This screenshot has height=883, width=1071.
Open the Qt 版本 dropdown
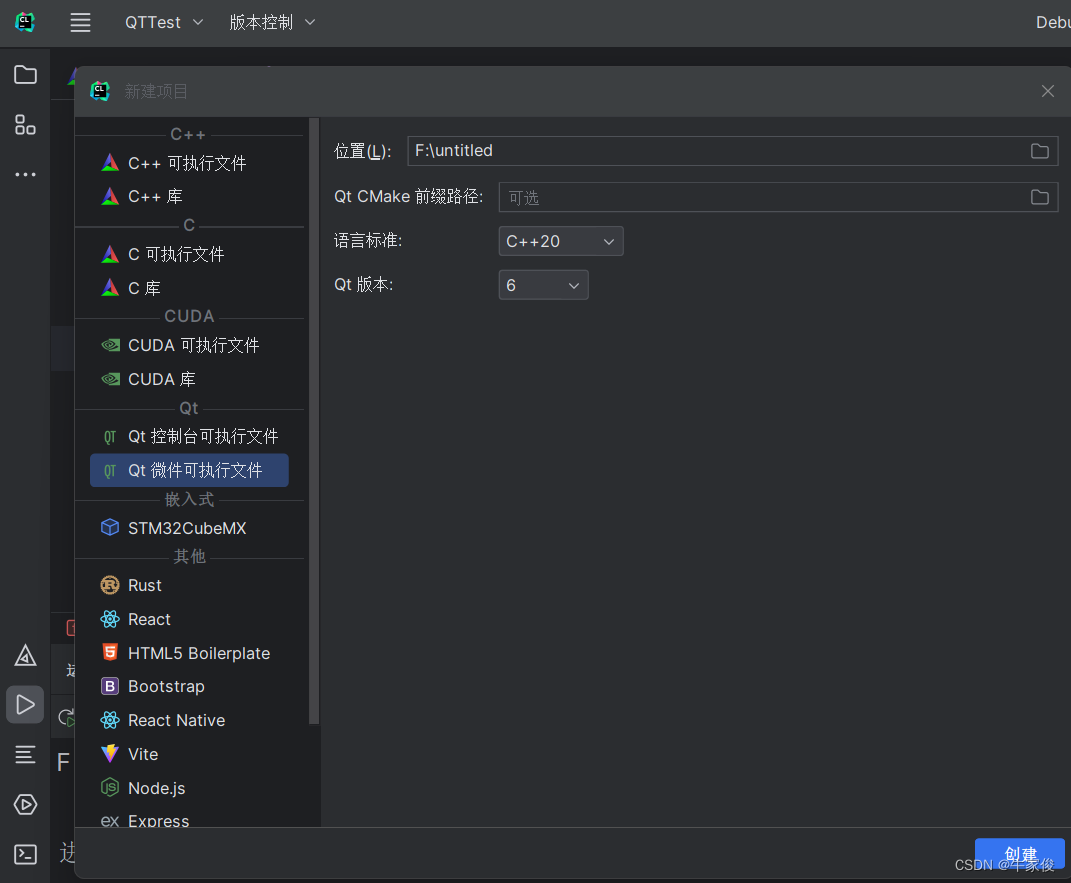tap(543, 285)
